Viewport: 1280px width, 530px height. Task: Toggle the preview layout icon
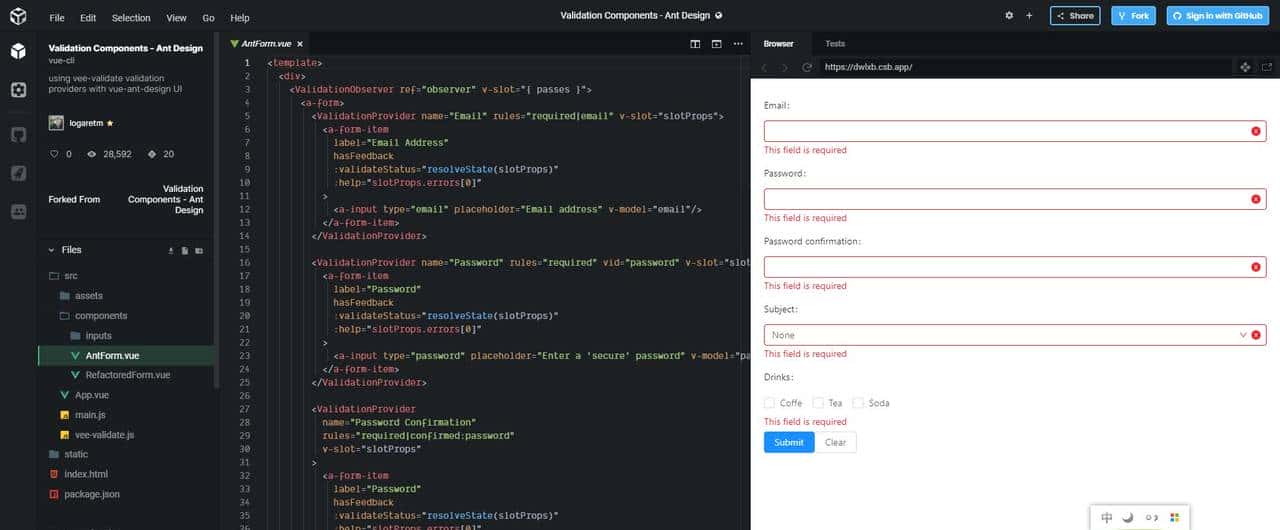(x=716, y=44)
